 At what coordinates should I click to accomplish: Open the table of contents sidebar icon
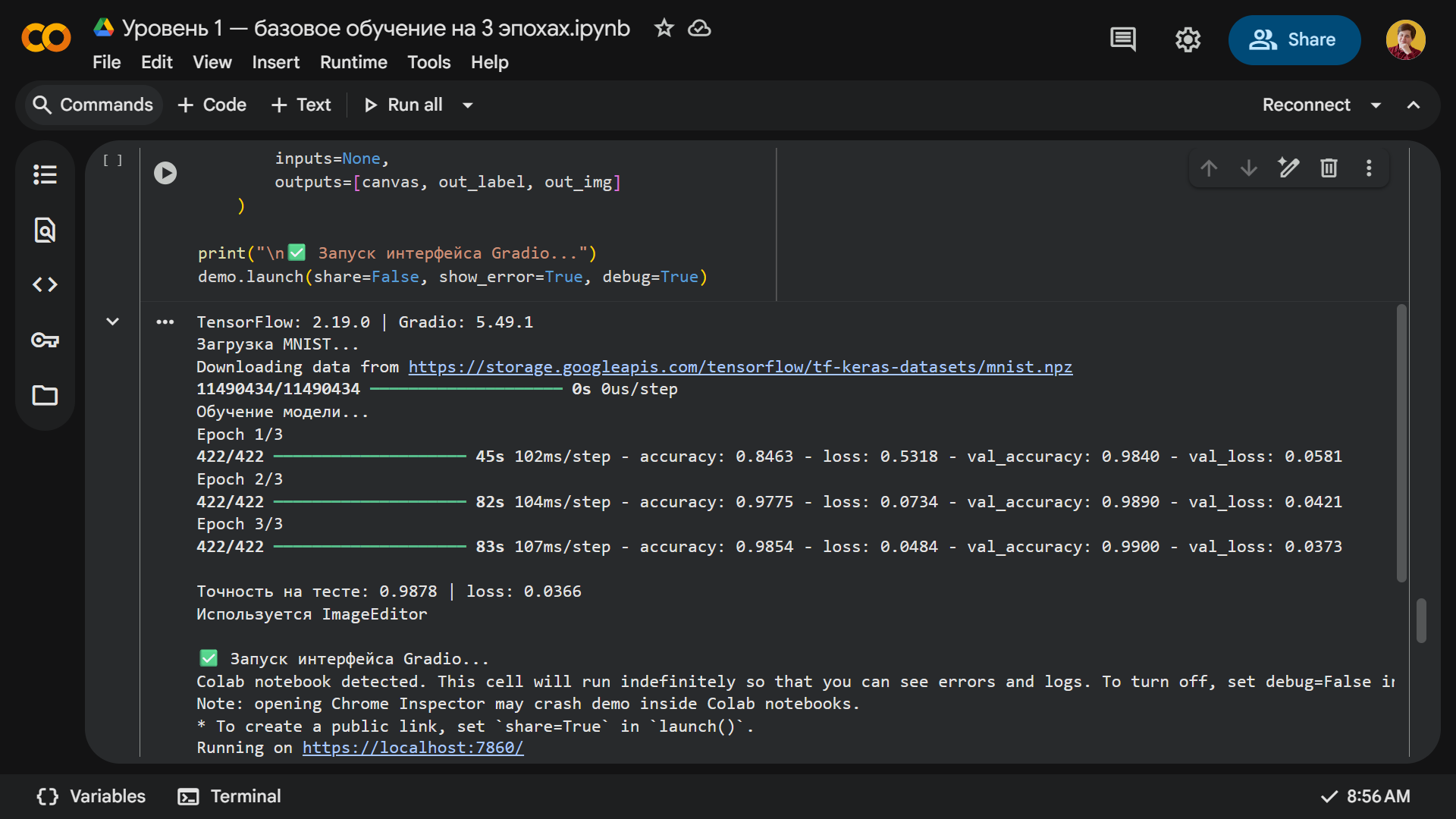pos(45,174)
